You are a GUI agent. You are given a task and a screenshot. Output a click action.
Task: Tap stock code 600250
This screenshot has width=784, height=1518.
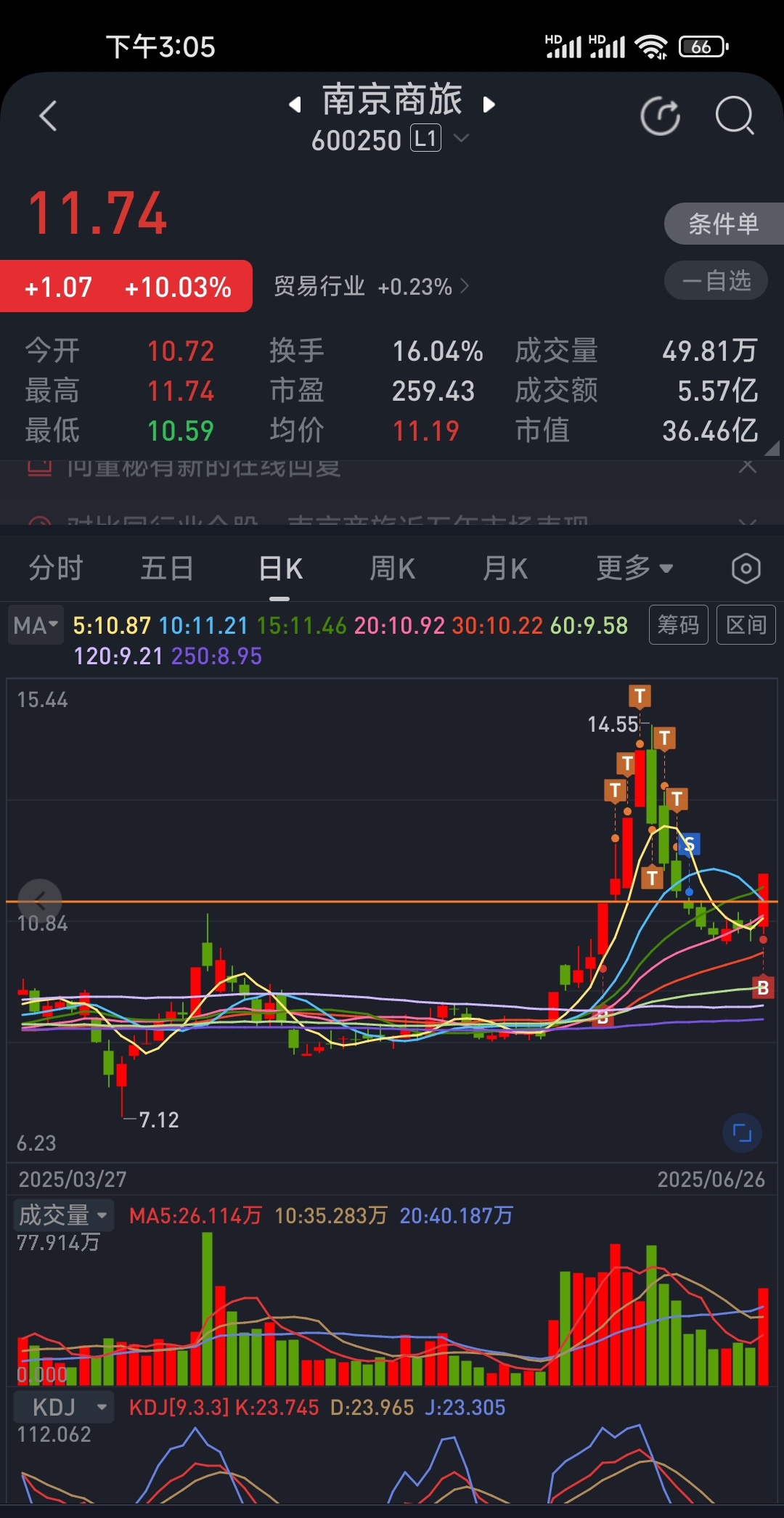tap(356, 140)
